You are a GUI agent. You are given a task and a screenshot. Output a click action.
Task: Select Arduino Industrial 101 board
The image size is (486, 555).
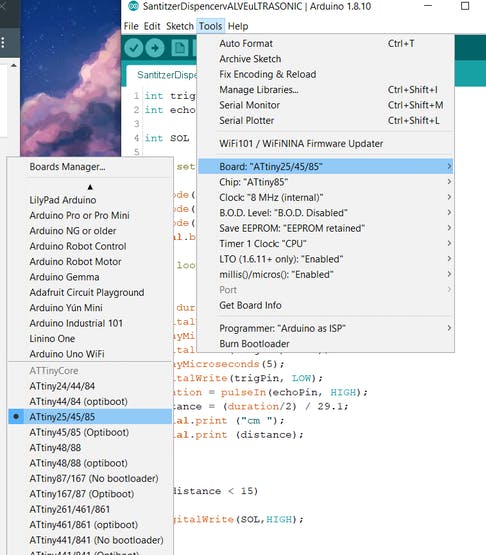tap(90, 323)
